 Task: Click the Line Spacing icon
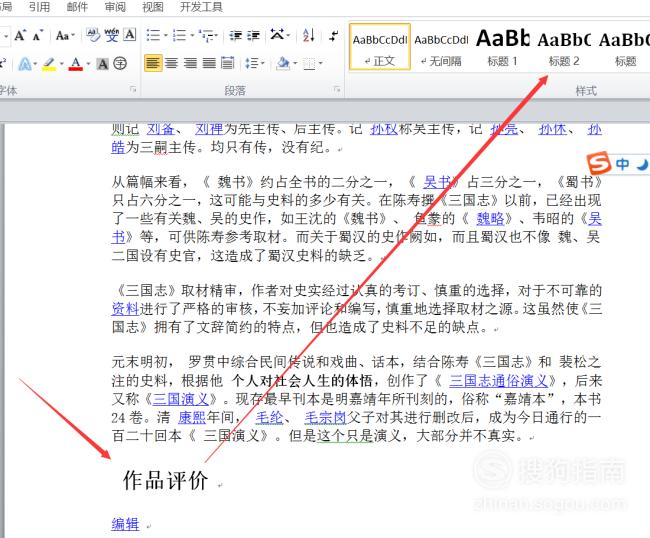coord(251,63)
